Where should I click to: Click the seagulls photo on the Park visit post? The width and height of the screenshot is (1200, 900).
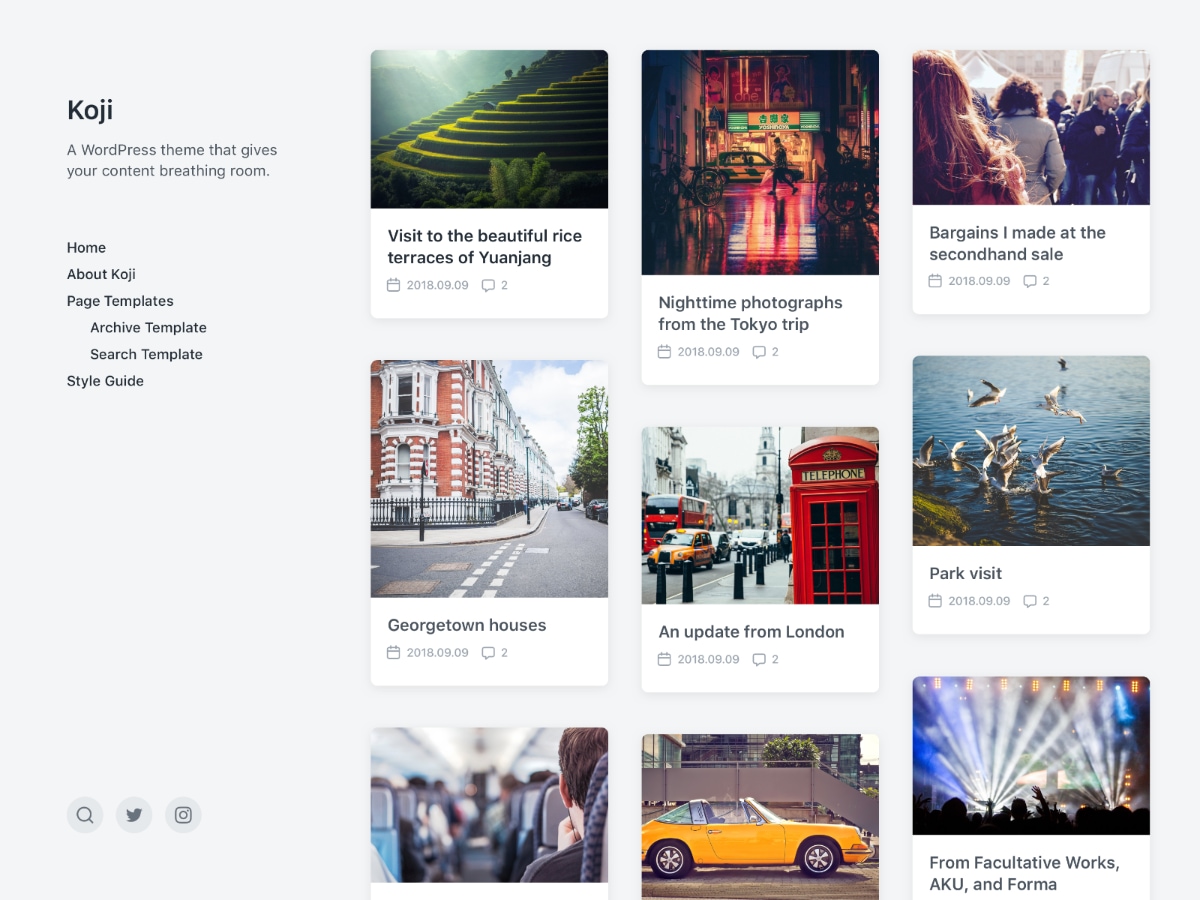1030,450
